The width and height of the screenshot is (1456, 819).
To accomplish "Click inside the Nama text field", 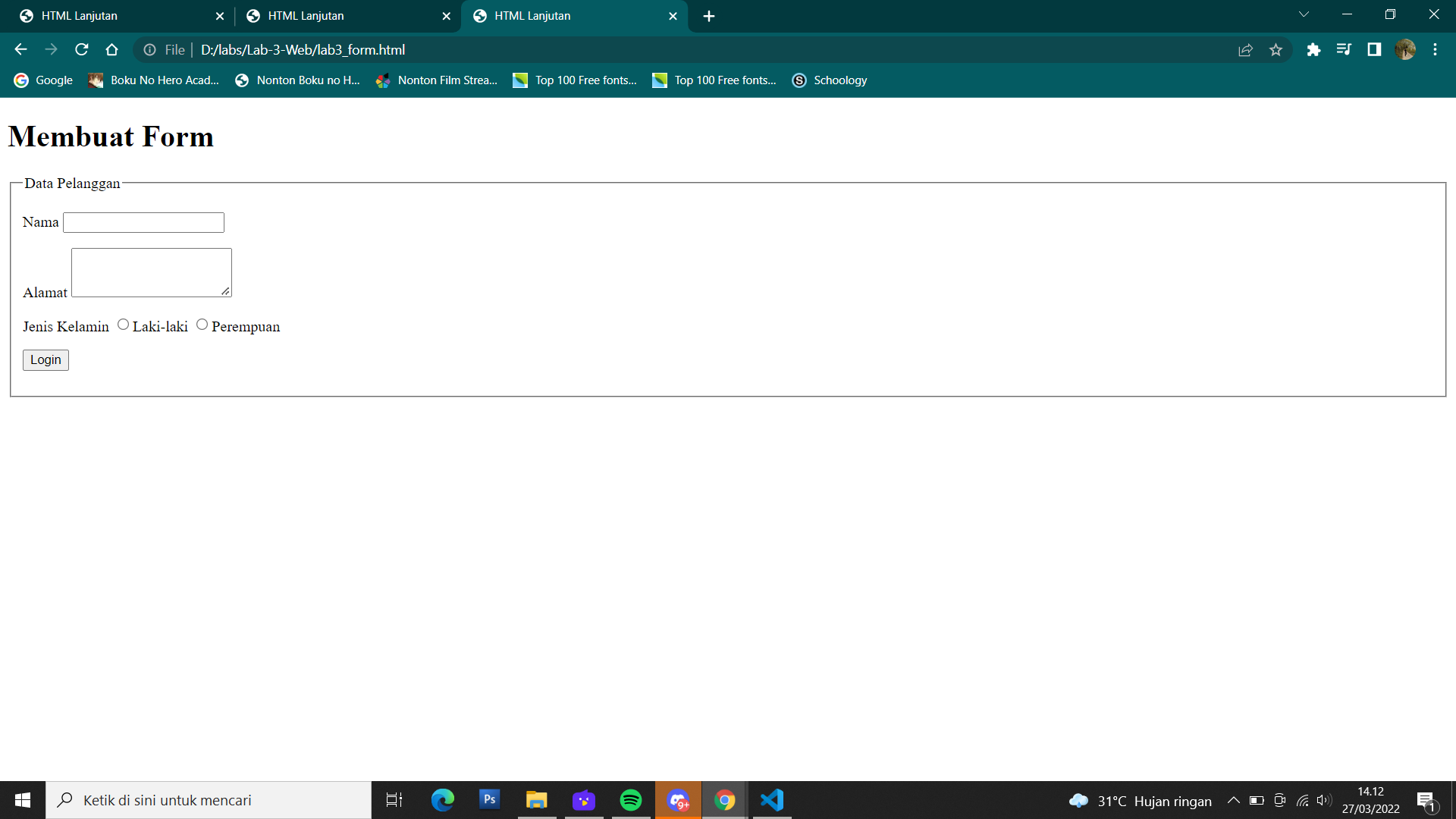I will pyautogui.click(x=143, y=222).
